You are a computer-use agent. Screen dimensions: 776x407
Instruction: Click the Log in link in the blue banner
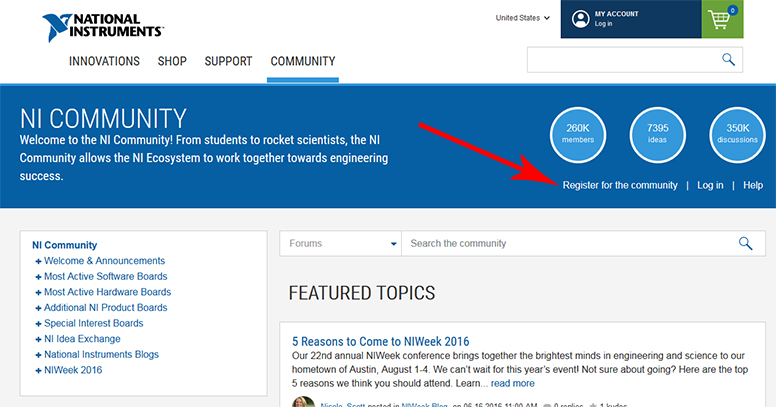point(710,185)
